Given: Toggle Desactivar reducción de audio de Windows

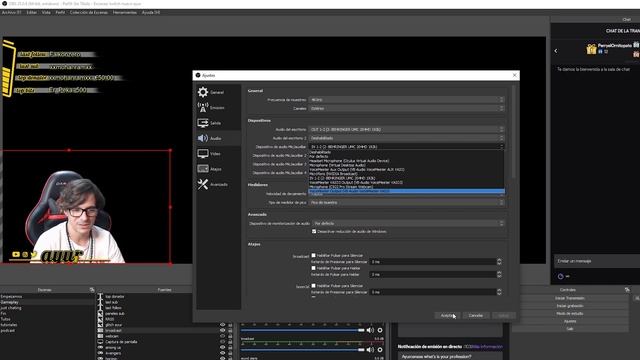Looking at the screenshot, I should click(x=314, y=231).
